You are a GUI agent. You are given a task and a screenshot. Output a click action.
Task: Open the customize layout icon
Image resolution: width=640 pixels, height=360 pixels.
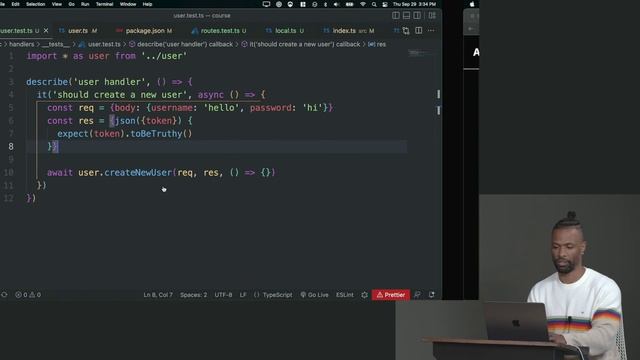(x=432, y=16)
